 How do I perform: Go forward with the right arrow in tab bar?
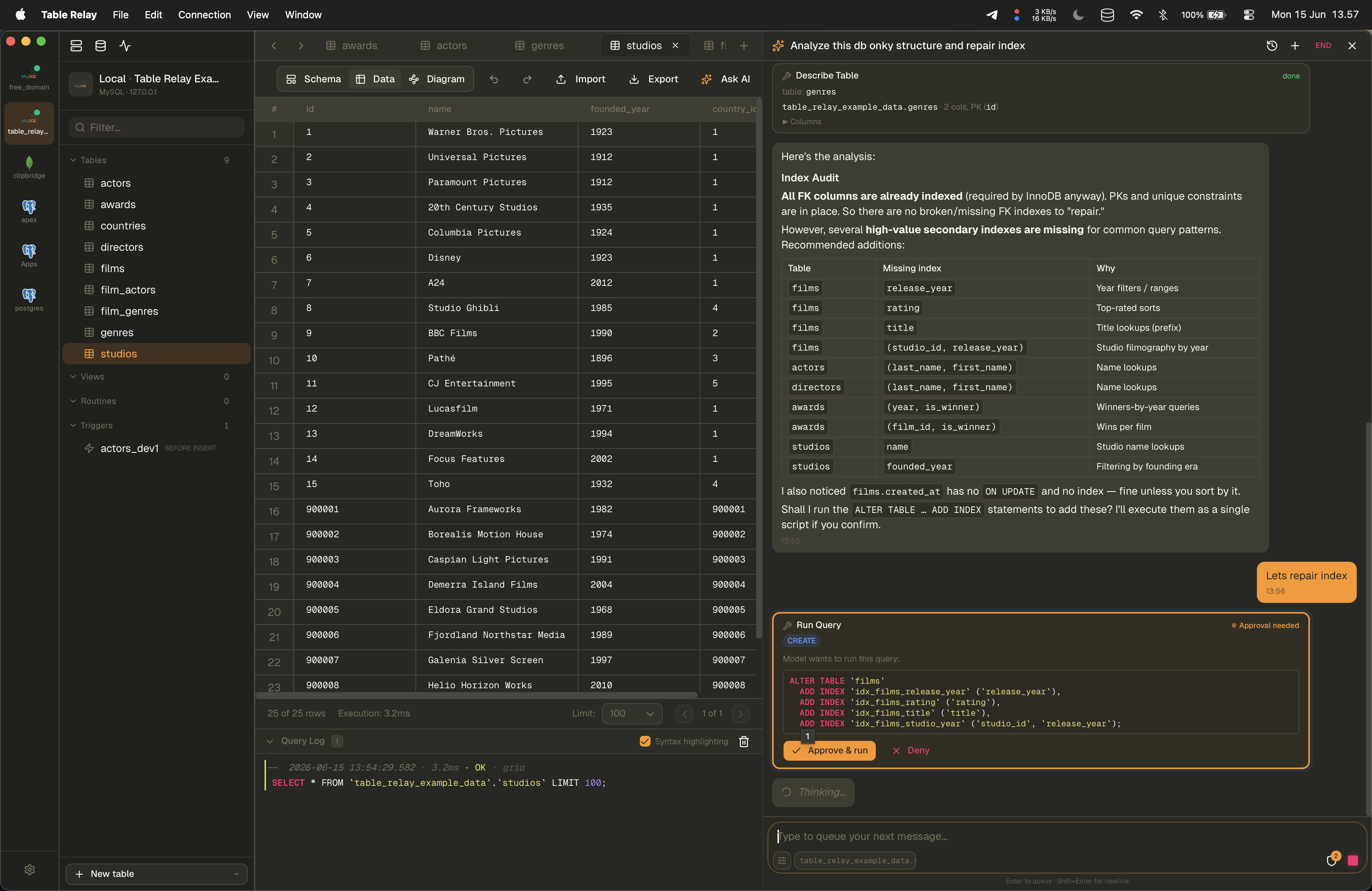(300, 45)
